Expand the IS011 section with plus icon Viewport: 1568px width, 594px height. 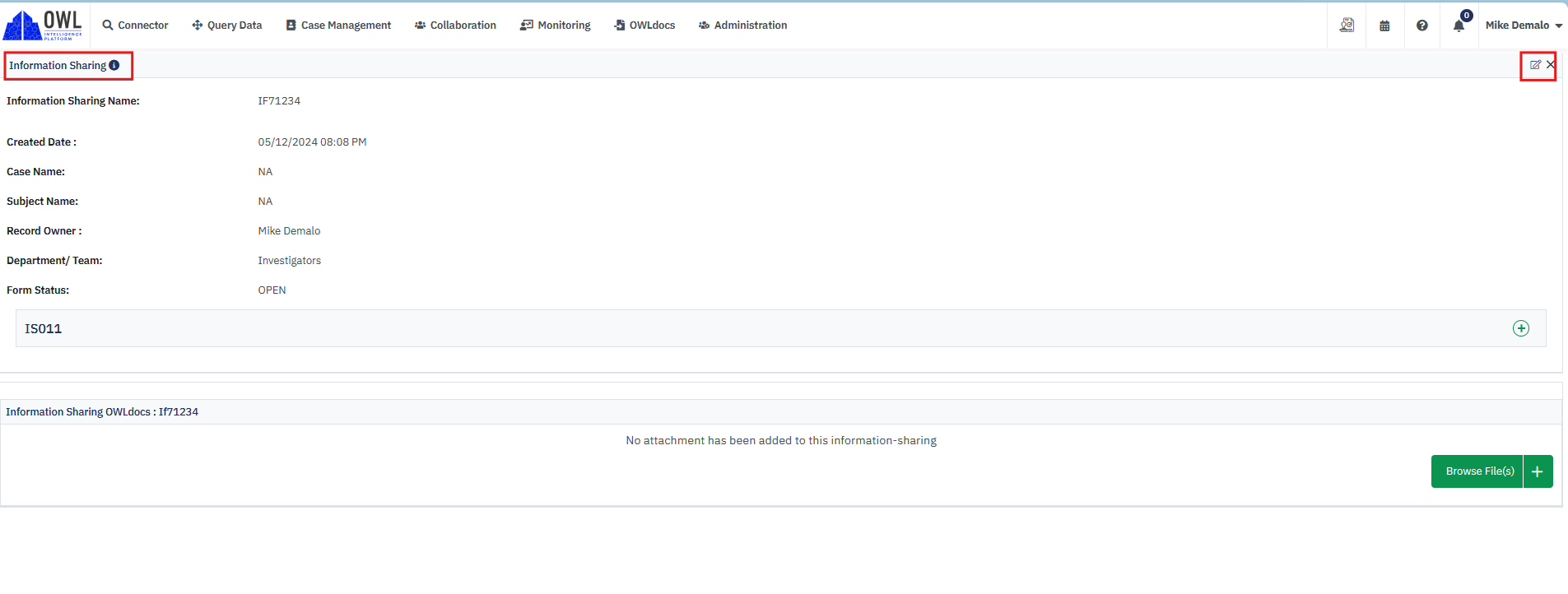click(x=1521, y=328)
